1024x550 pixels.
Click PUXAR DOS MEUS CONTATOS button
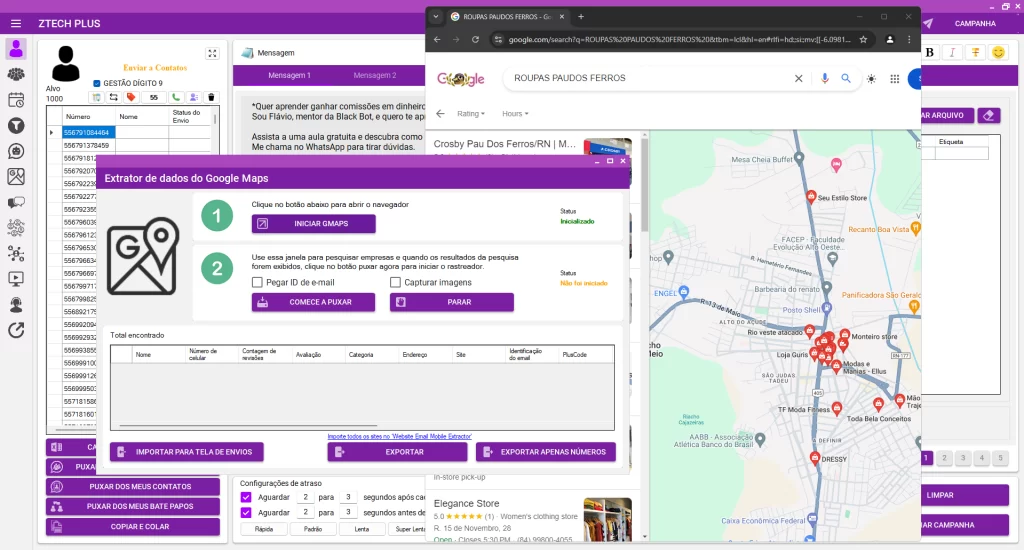pyautogui.click(x=133, y=487)
